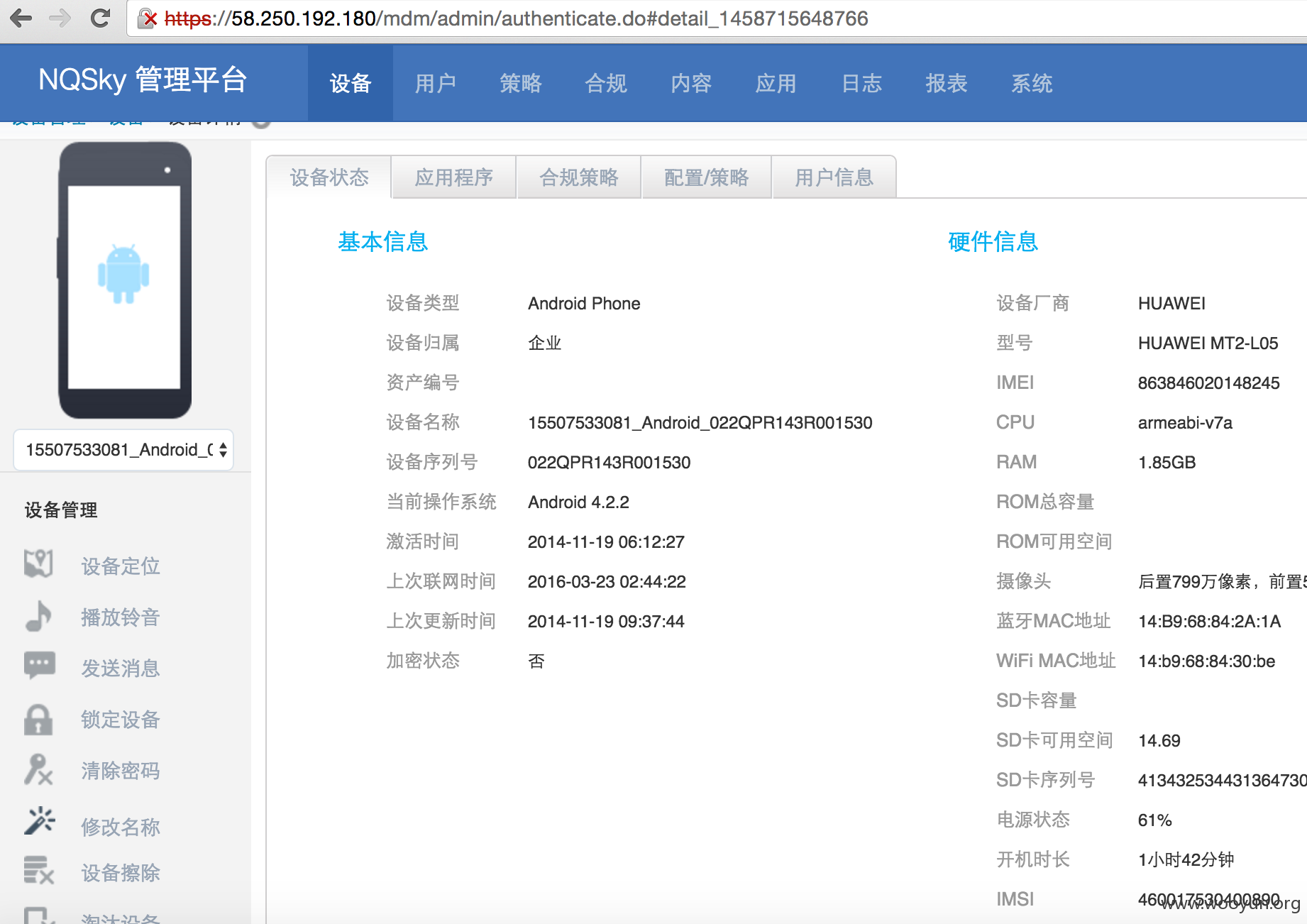Click the Android 4.2.2 operating system value
This screenshot has width=1307, height=924.
(579, 502)
